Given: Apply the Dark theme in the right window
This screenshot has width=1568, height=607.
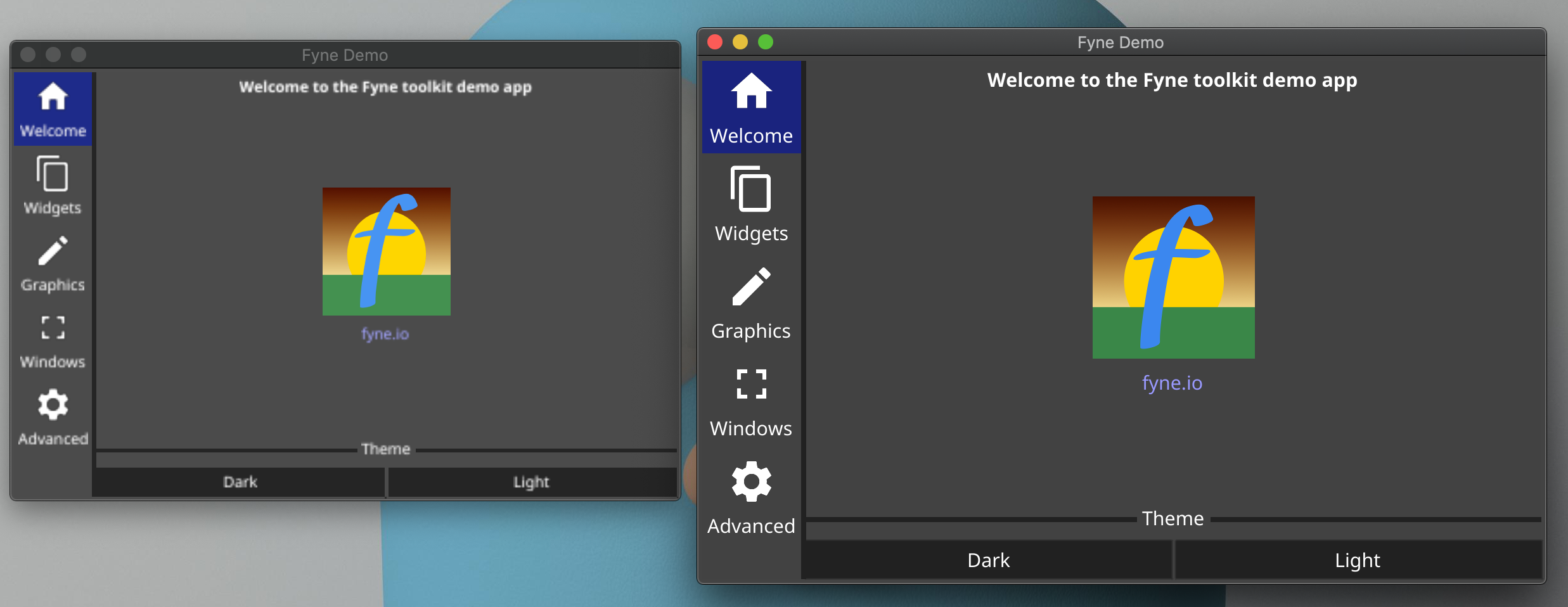Looking at the screenshot, I should point(988,560).
